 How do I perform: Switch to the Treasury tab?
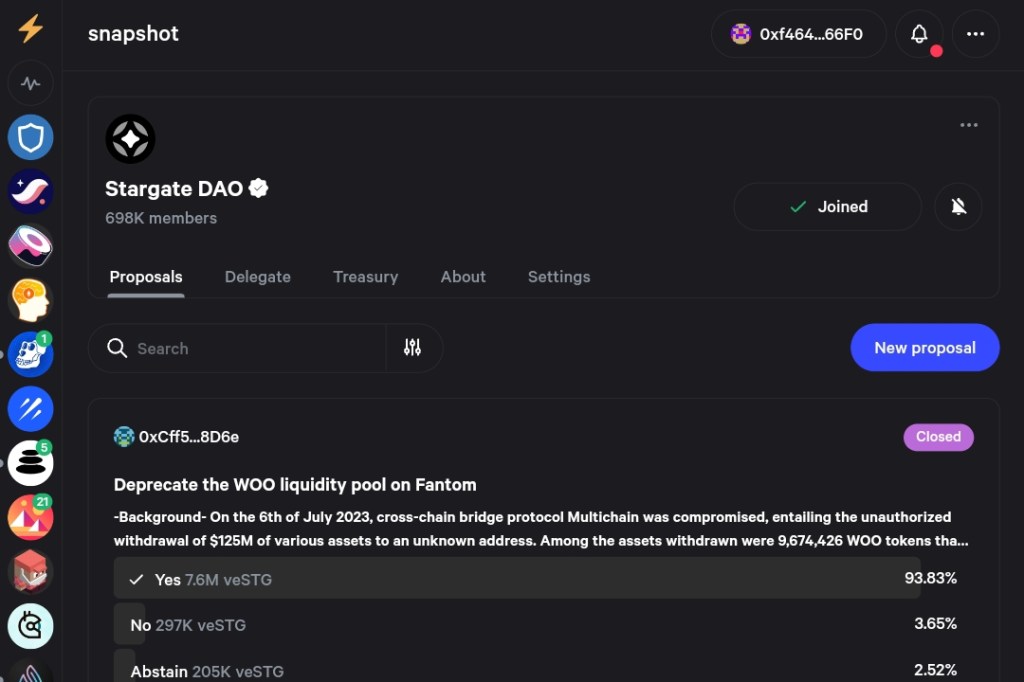[365, 277]
